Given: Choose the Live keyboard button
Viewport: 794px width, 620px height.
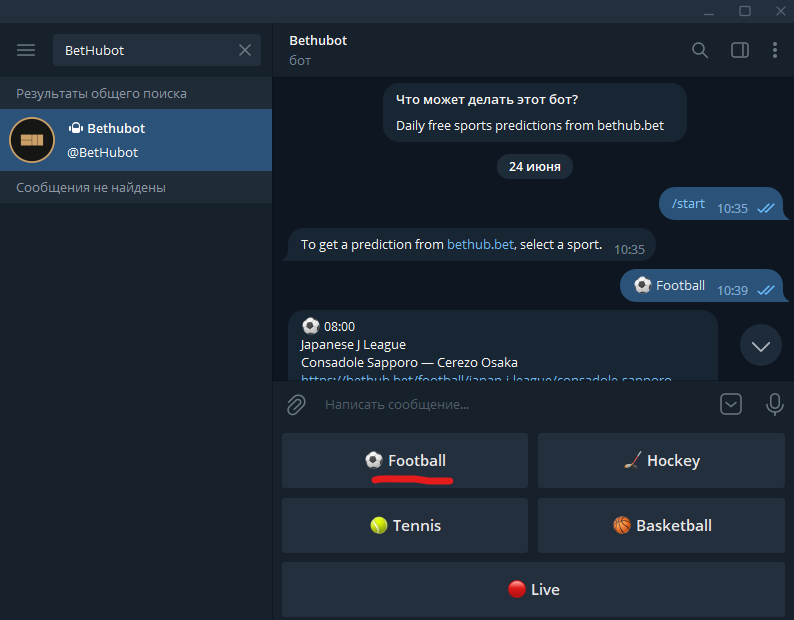Looking at the screenshot, I should pyautogui.click(x=533, y=589).
